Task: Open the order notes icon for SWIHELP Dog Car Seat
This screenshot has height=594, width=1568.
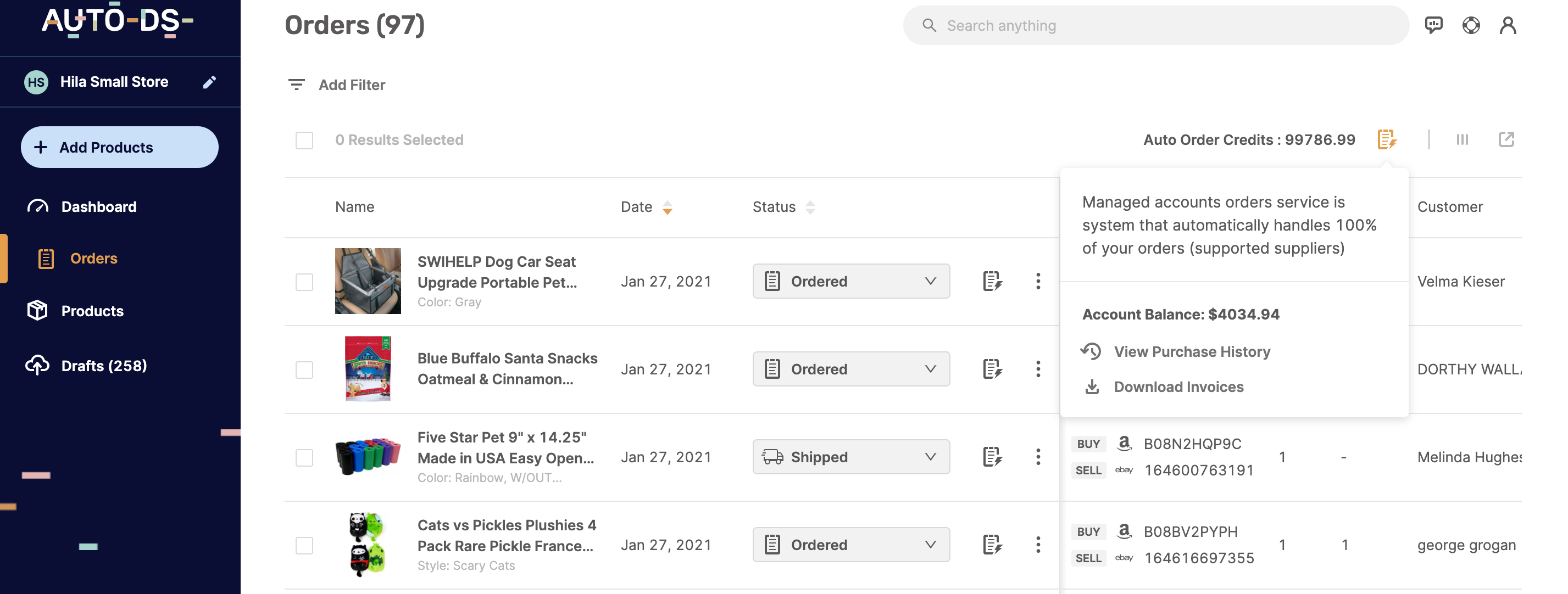Action: tap(992, 281)
